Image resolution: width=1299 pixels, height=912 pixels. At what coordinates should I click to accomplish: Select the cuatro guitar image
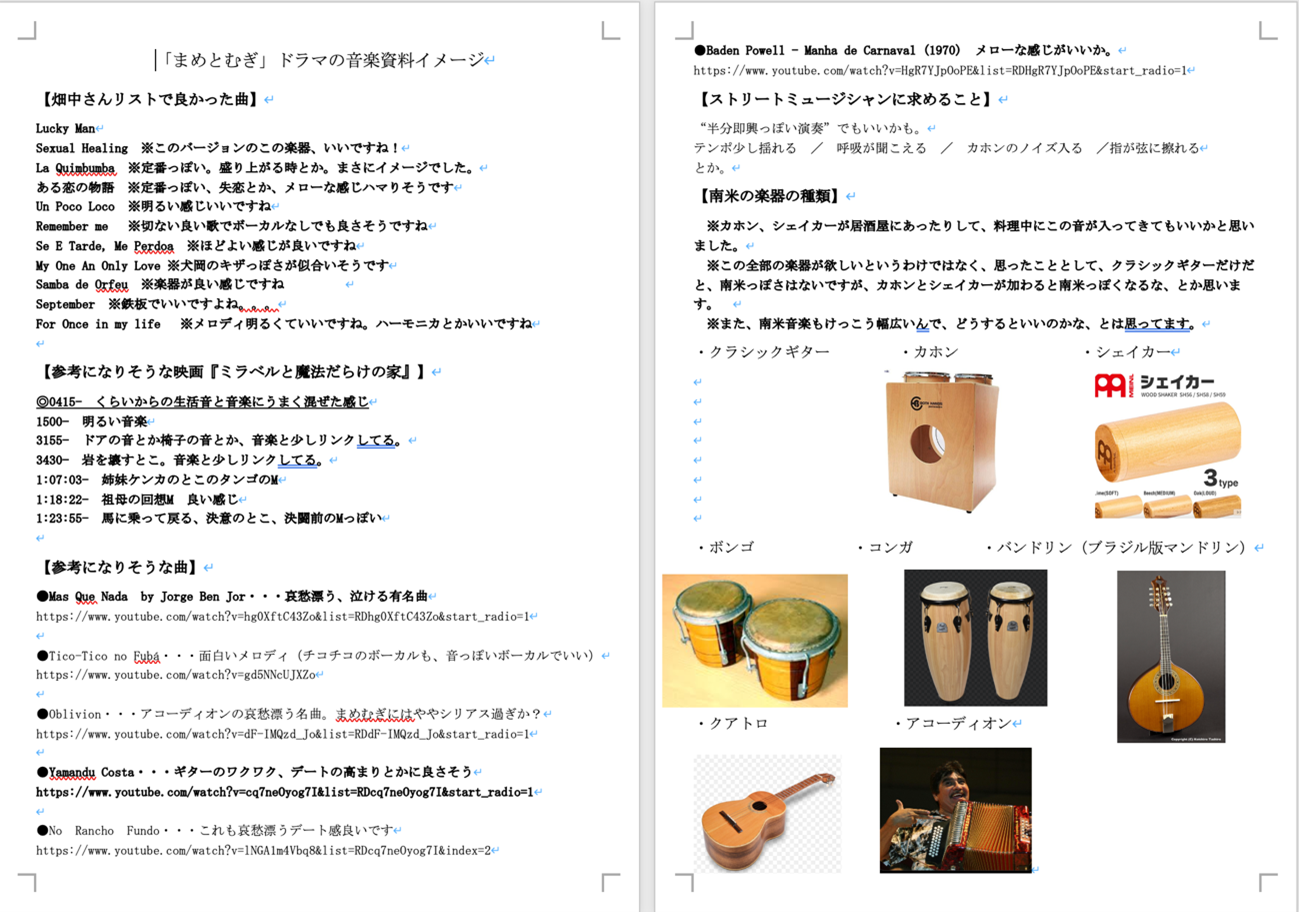tap(767, 813)
